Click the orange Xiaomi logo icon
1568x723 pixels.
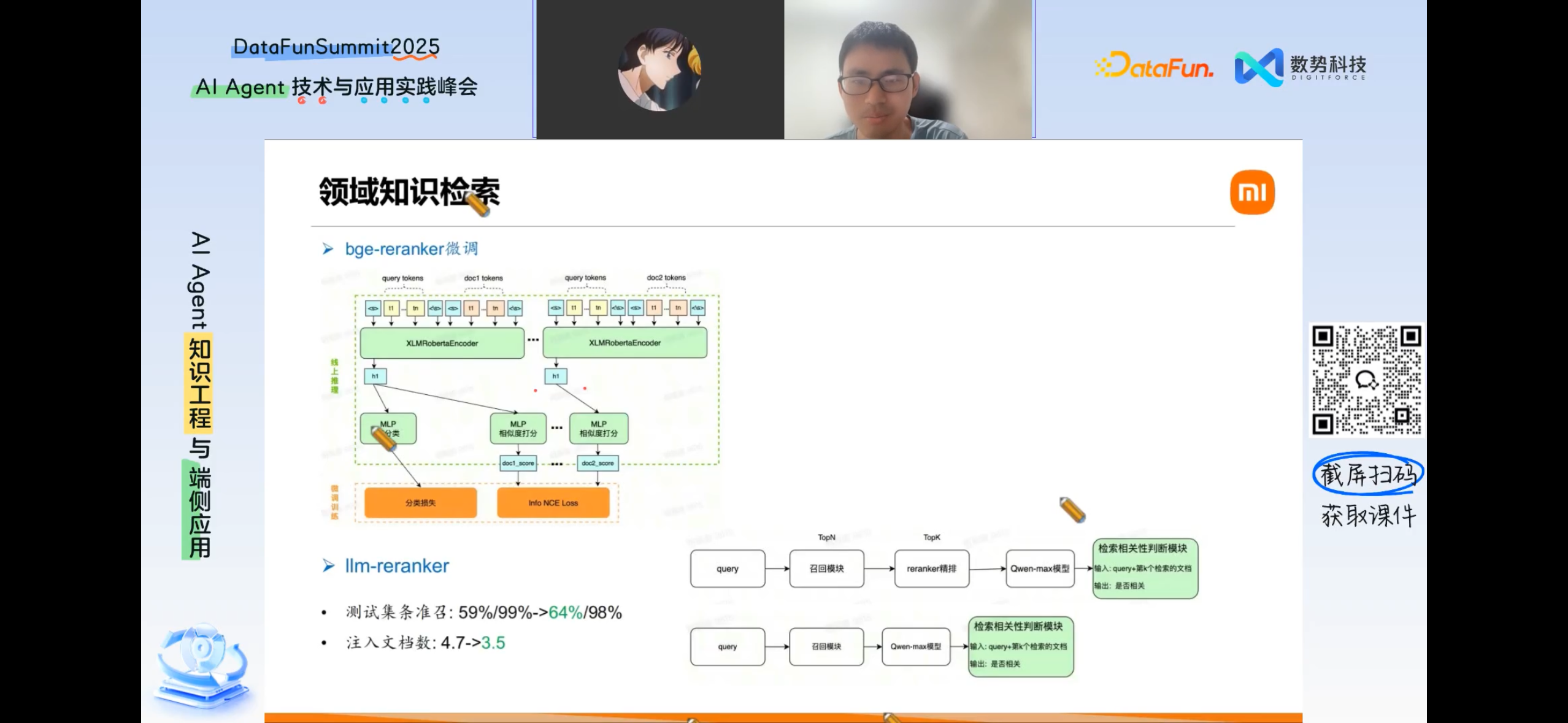(x=1252, y=193)
